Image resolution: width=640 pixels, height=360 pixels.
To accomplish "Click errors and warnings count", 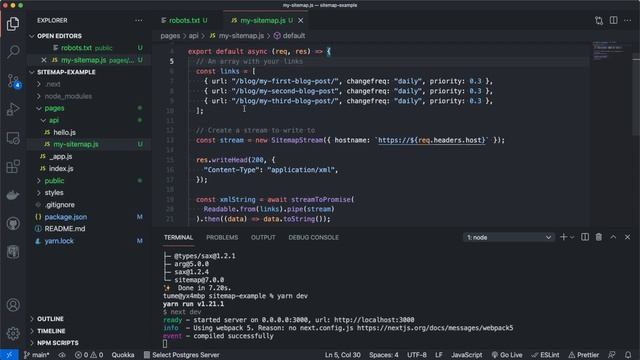I will [89, 355].
